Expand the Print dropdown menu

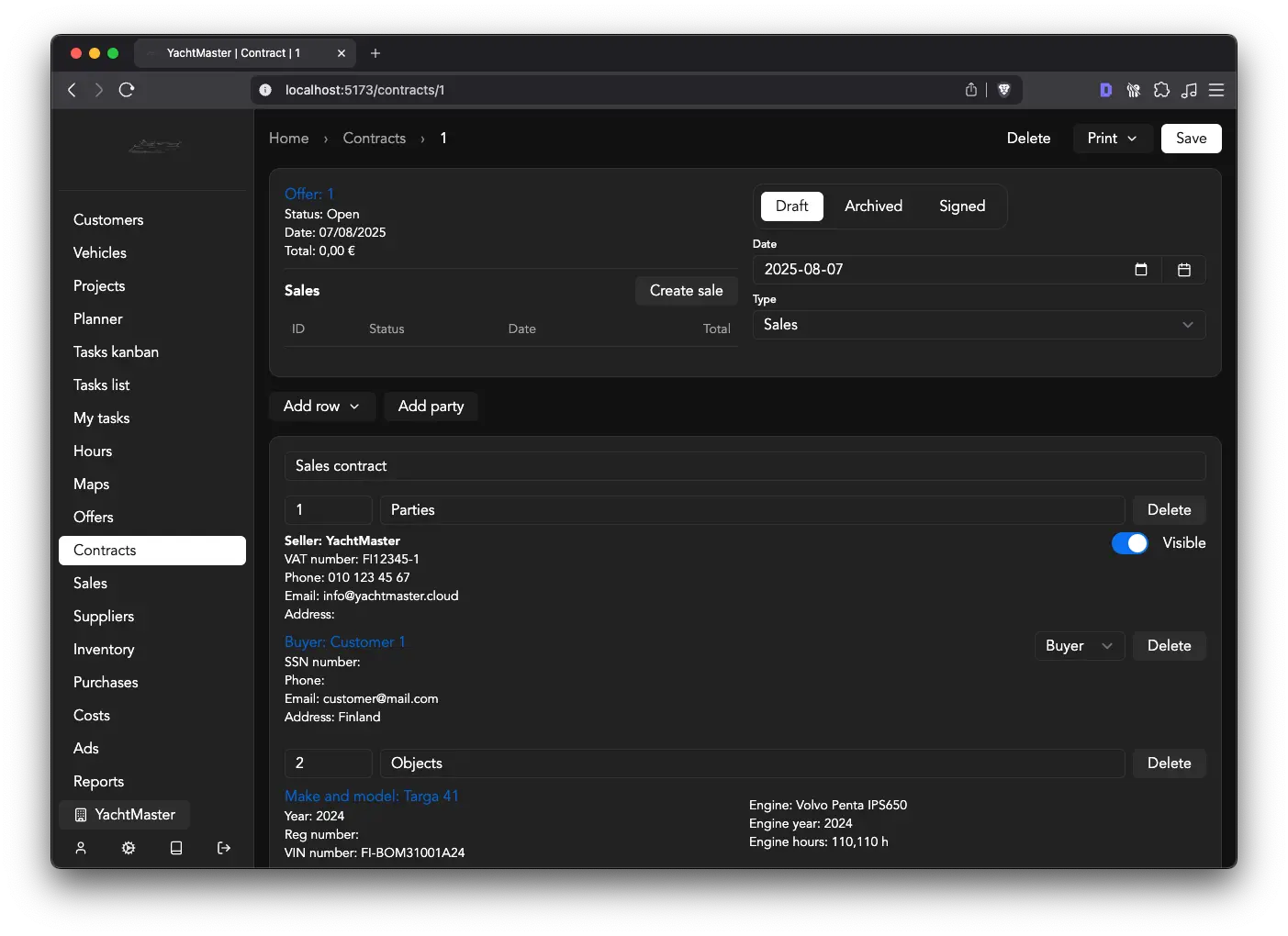1112,139
